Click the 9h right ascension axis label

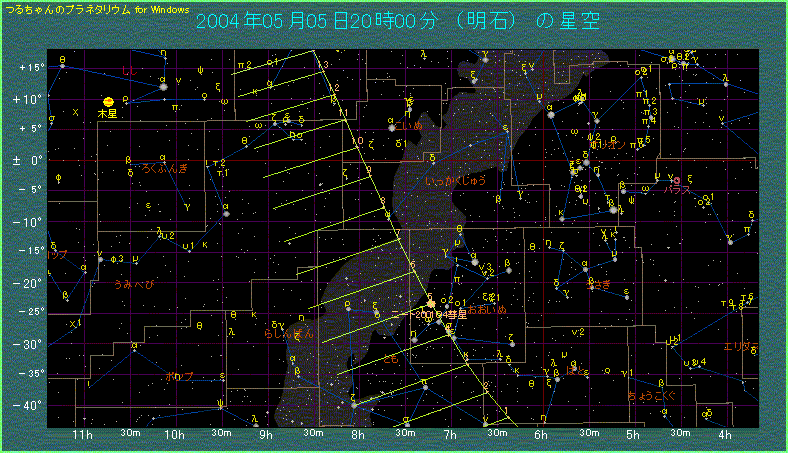point(265,436)
